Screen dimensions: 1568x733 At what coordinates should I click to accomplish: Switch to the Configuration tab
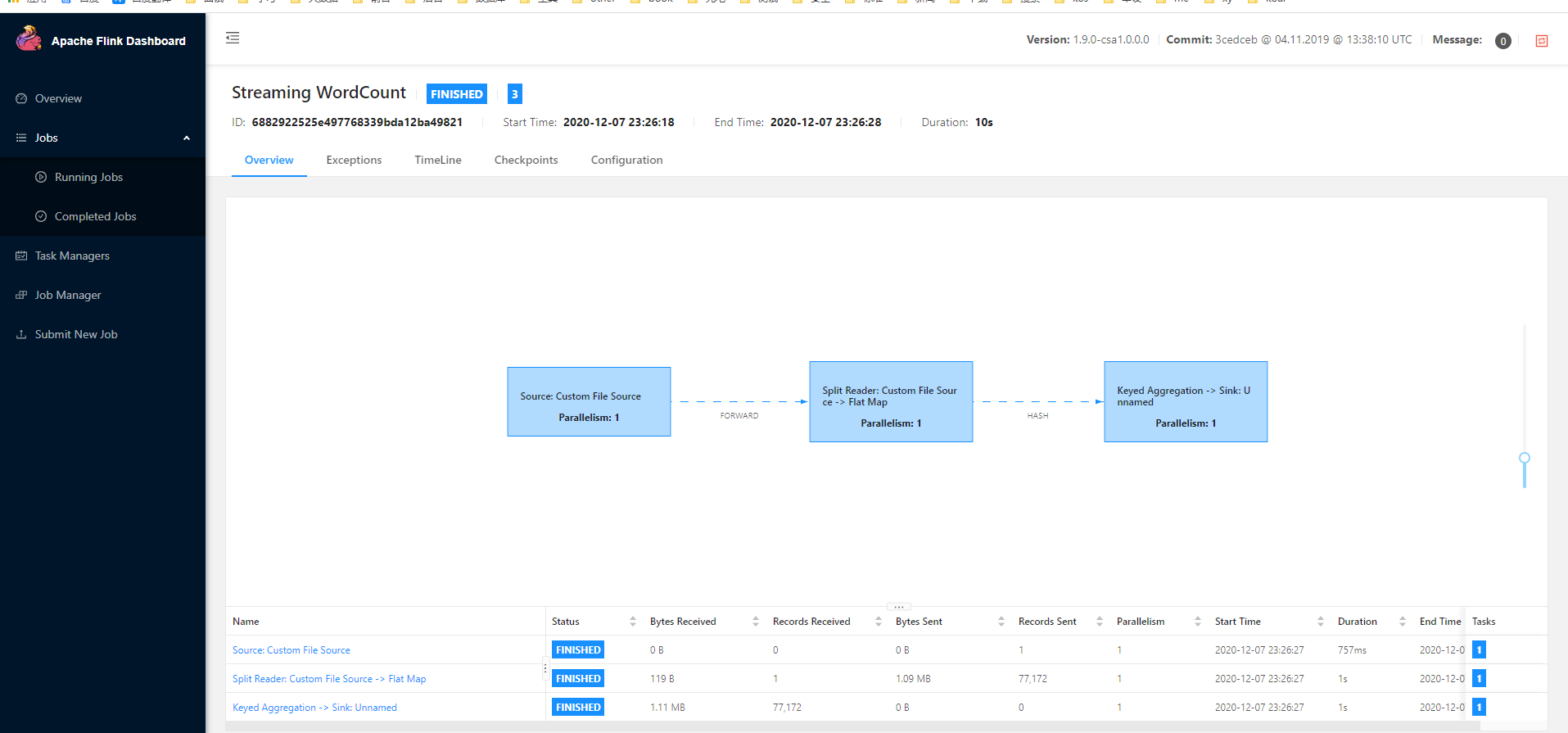[x=627, y=160]
